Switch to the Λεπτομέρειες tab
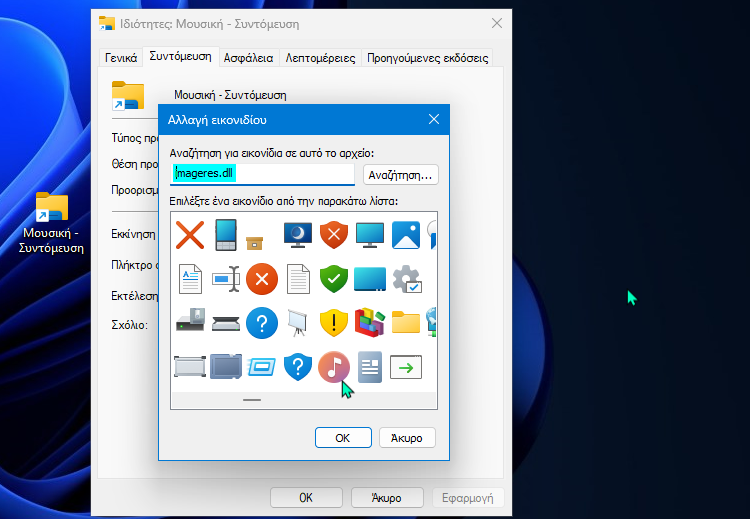Image resolution: width=750 pixels, height=519 pixels. [320, 58]
